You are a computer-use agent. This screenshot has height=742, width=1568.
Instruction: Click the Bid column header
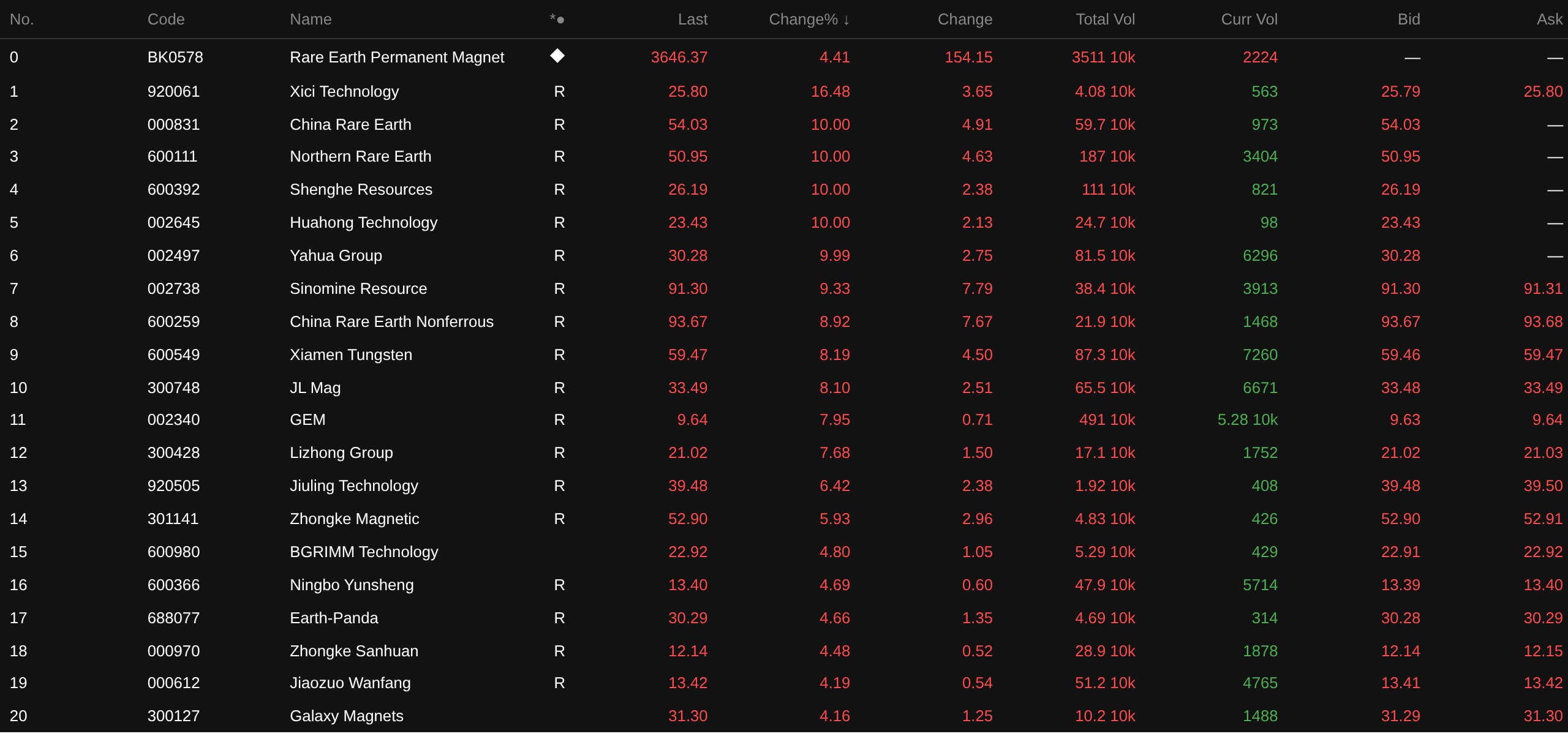(x=1408, y=20)
